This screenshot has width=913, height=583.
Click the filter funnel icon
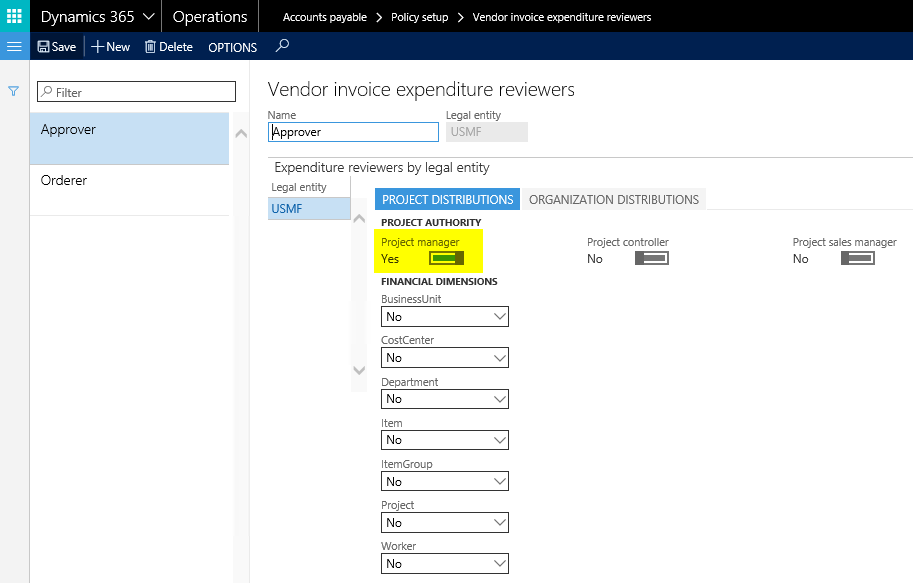click(x=14, y=91)
